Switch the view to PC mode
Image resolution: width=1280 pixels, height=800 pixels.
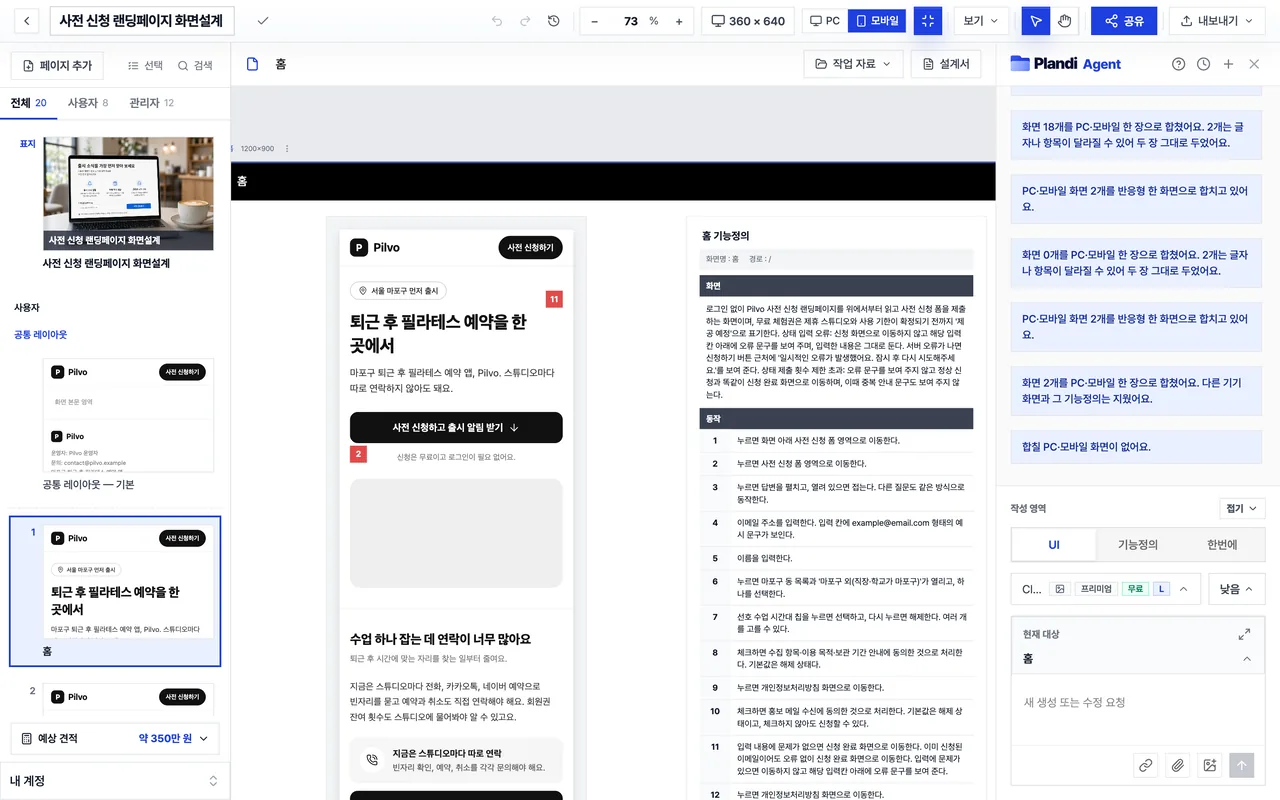[825, 21]
